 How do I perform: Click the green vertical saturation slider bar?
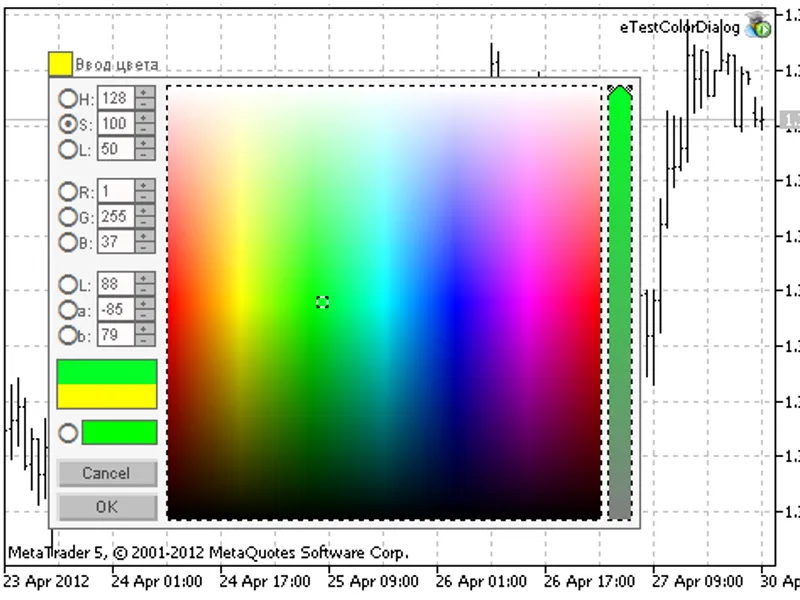pyautogui.click(x=620, y=304)
